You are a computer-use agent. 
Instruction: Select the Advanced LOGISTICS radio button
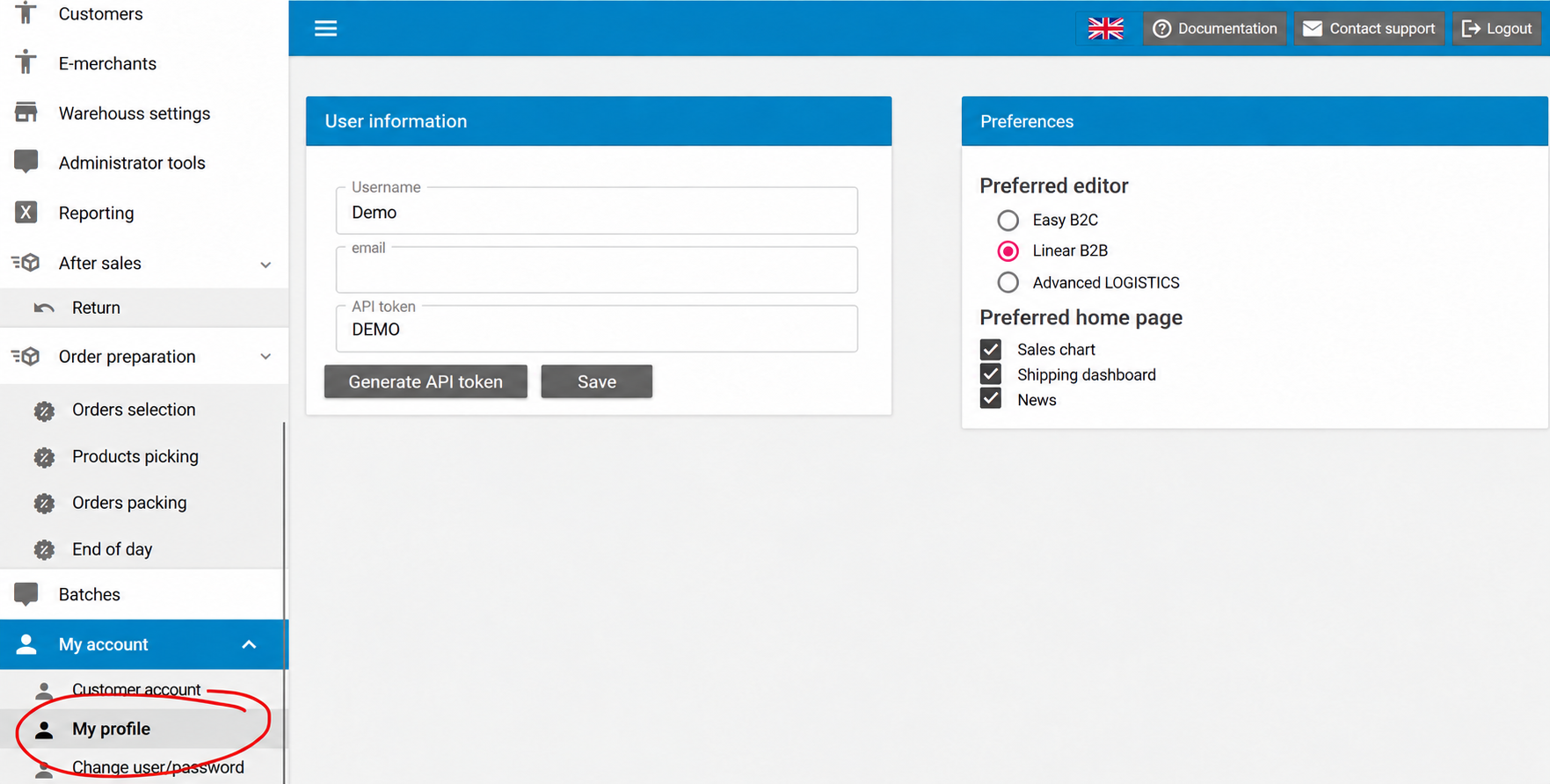[x=1008, y=282]
